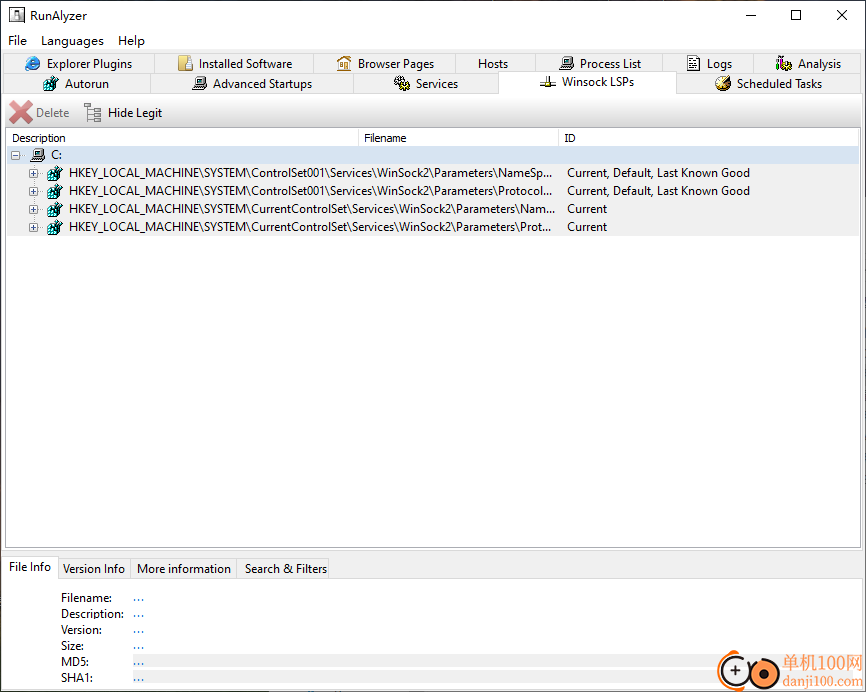Switch to the Autorun tab

point(76,84)
